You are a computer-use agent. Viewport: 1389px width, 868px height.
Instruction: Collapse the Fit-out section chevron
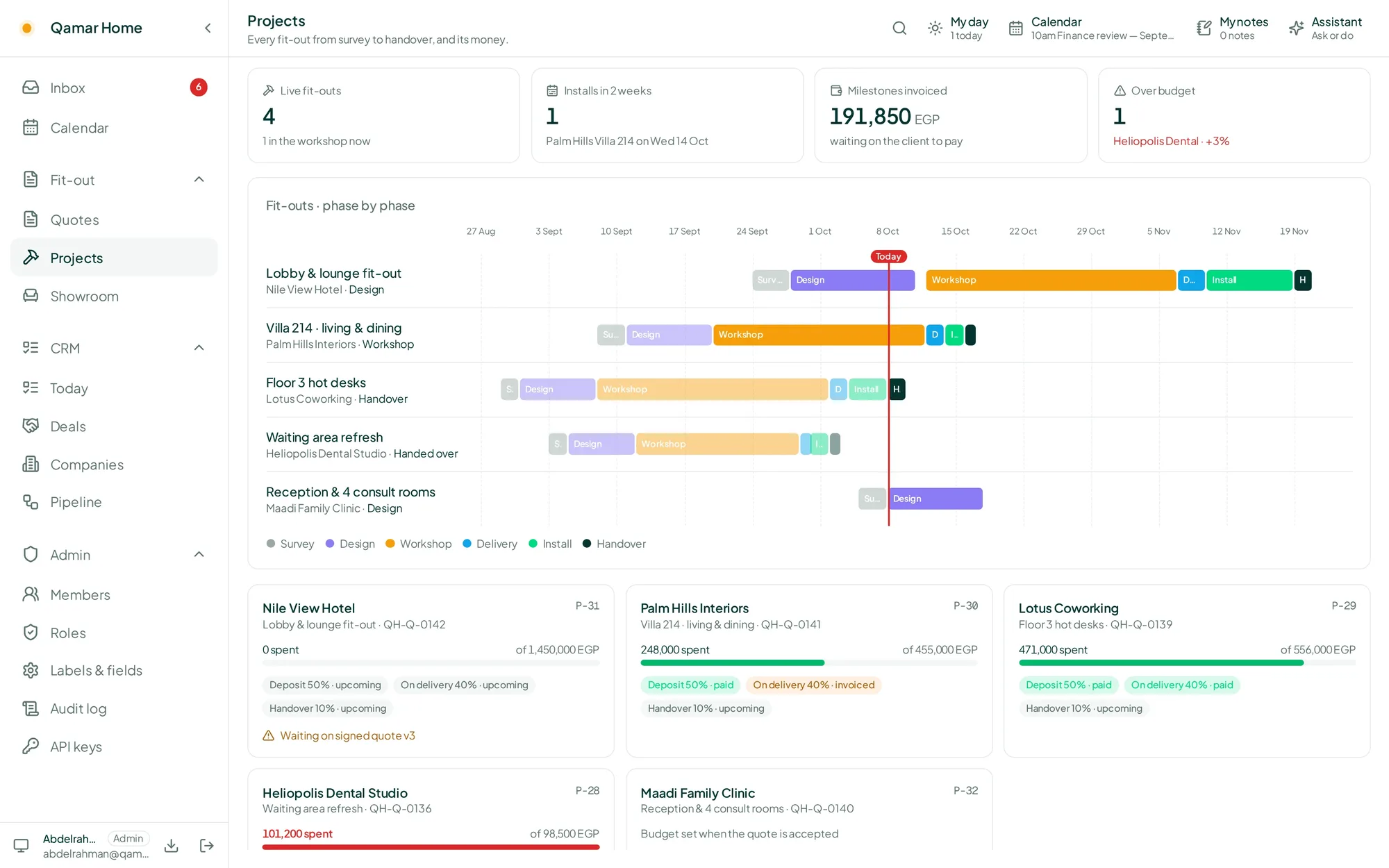coord(199,180)
